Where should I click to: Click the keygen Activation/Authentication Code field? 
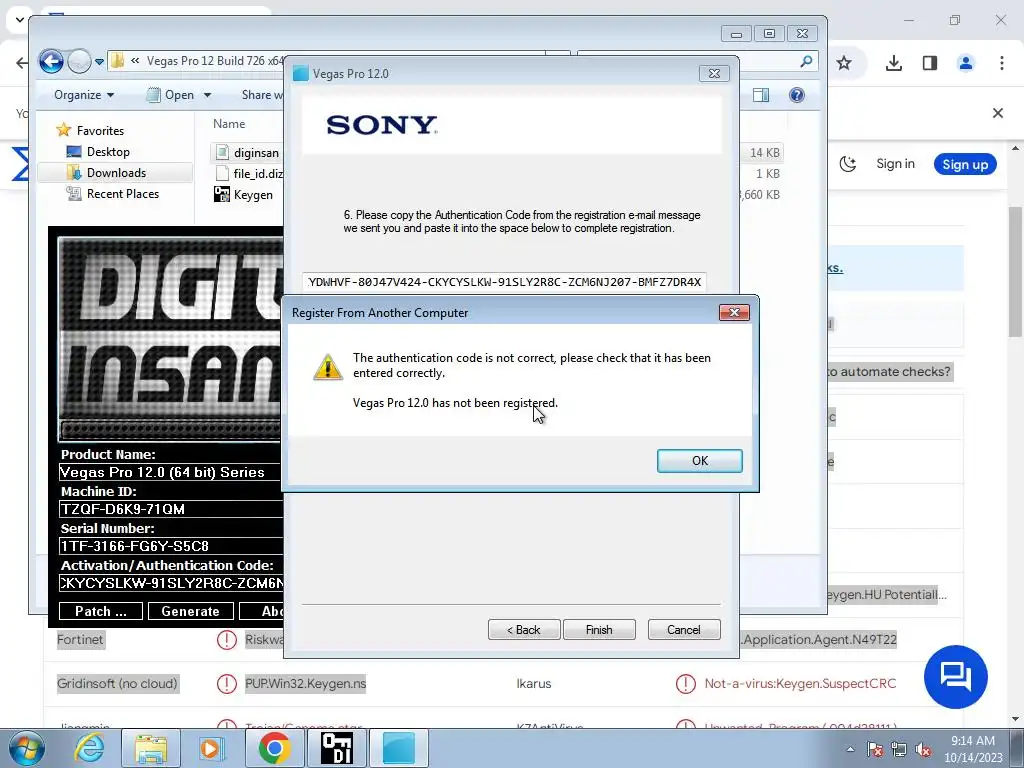click(171, 583)
